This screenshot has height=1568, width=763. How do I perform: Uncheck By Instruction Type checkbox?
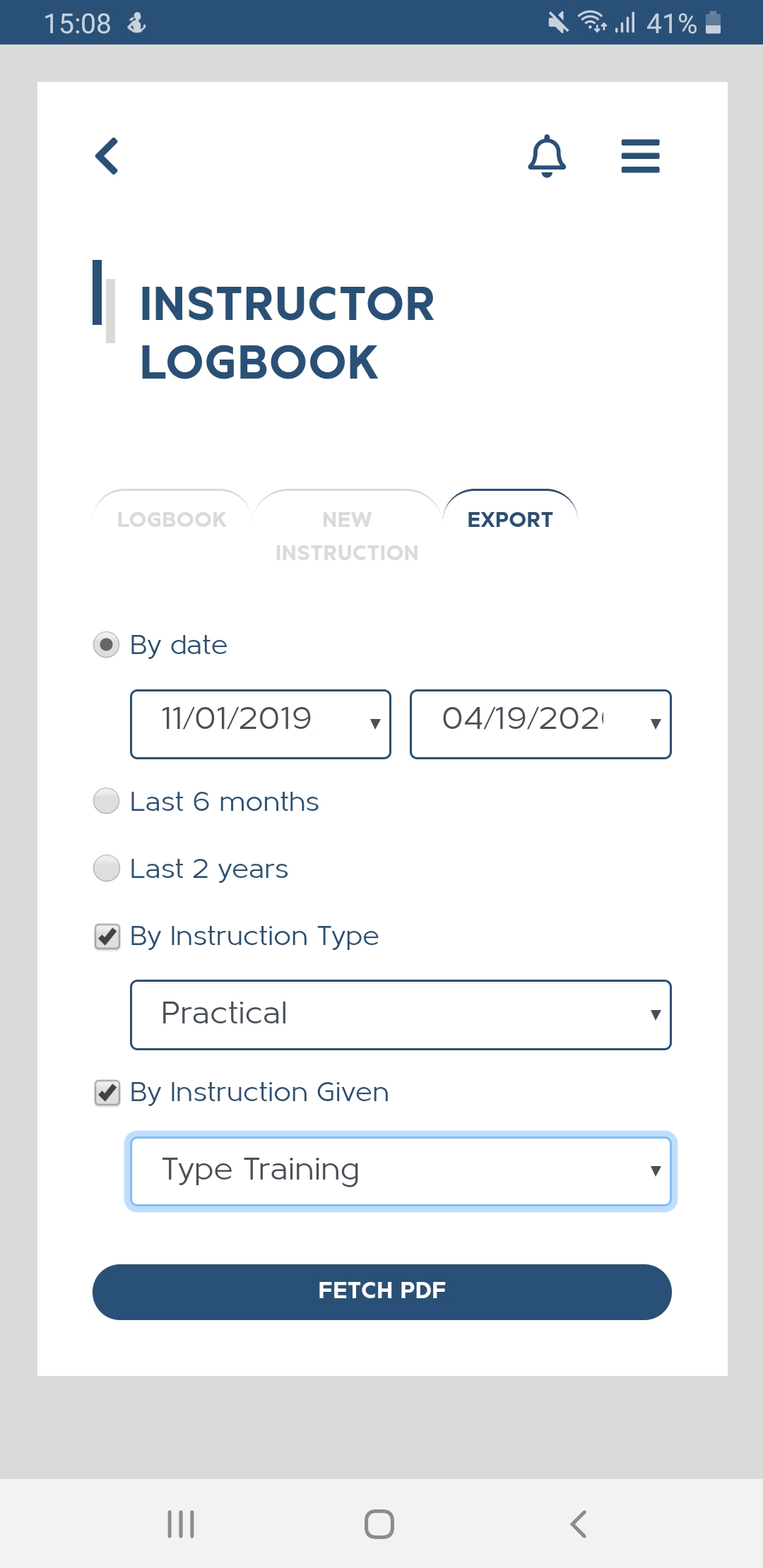pos(107,937)
